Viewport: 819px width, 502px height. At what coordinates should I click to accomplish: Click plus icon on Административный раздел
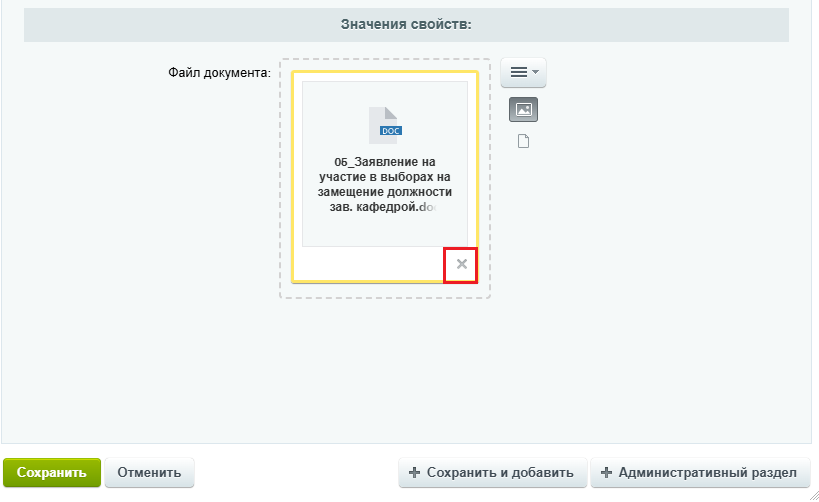[x=606, y=473]
